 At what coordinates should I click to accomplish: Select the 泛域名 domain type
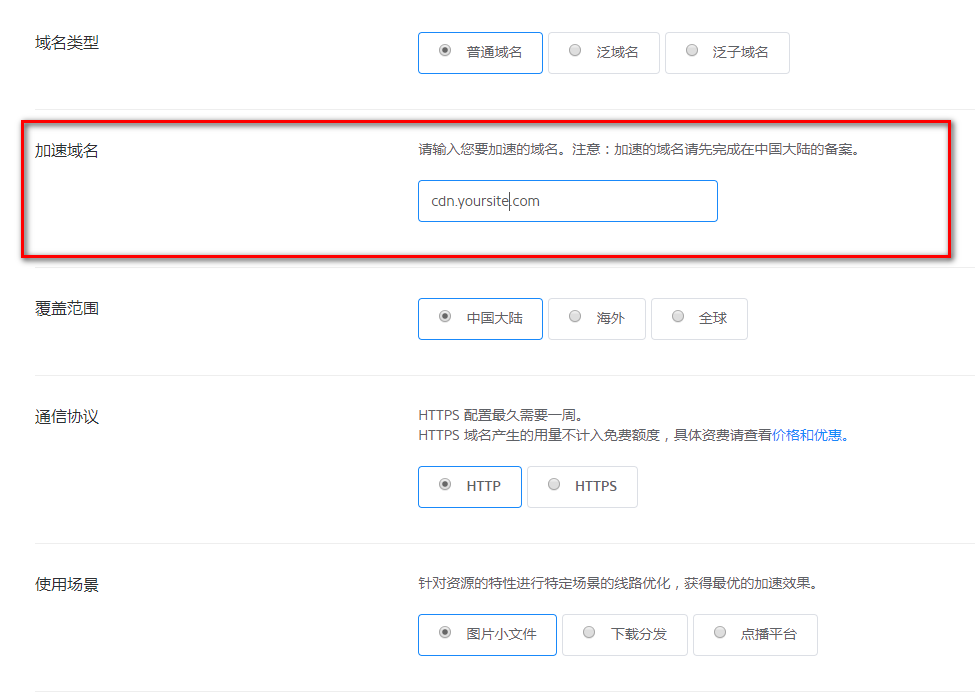coord(603,53)
